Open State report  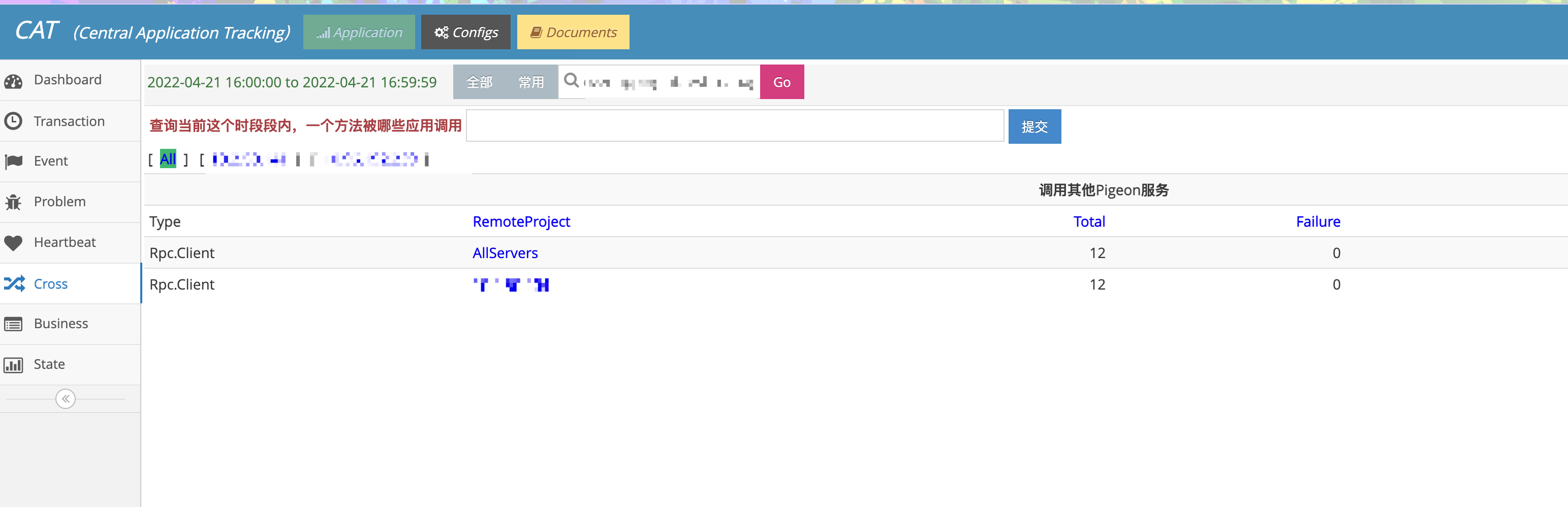[x=70, y=365]
